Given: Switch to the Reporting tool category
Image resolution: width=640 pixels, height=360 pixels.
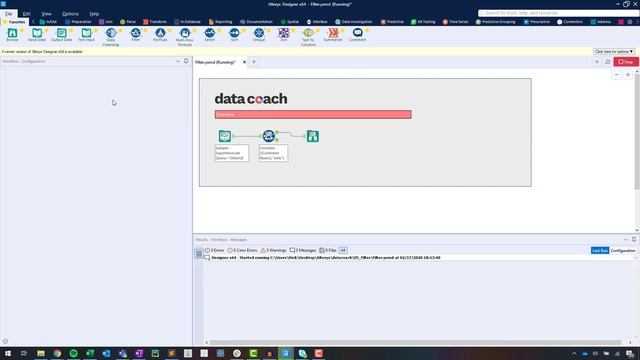Looking at the screenshot, I should 220,22.
